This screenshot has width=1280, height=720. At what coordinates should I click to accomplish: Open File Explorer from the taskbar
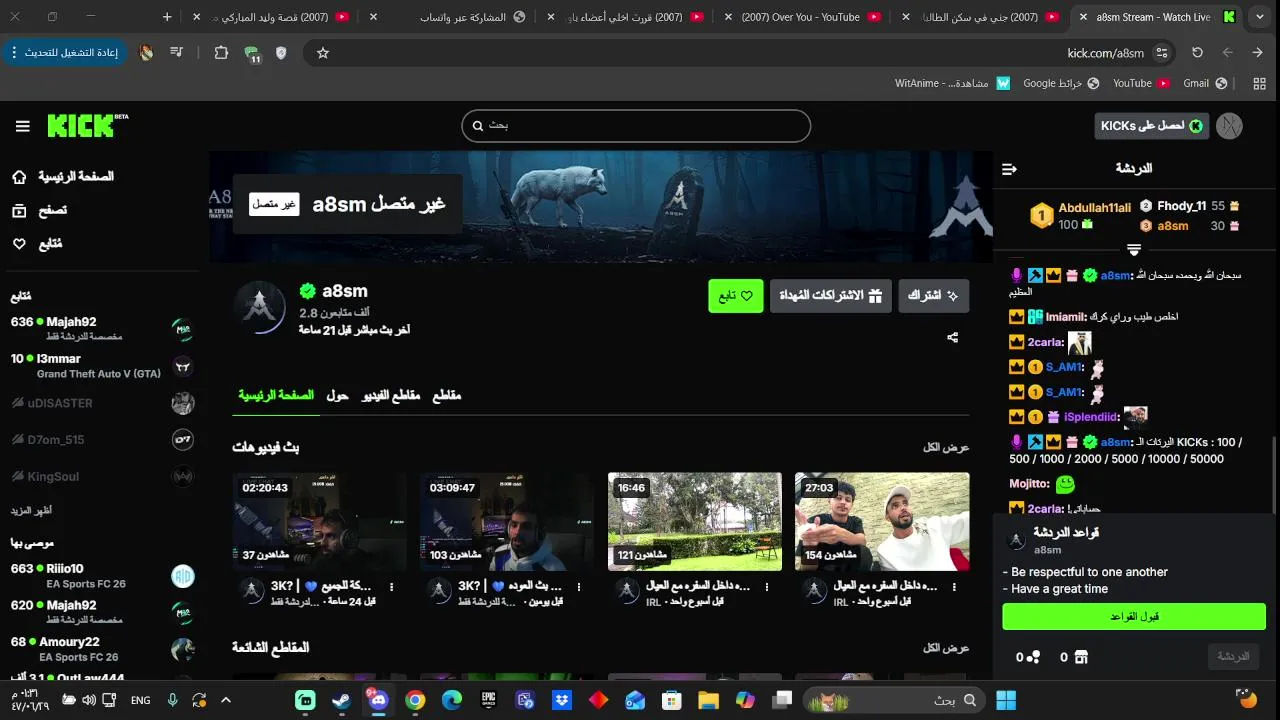708,700
